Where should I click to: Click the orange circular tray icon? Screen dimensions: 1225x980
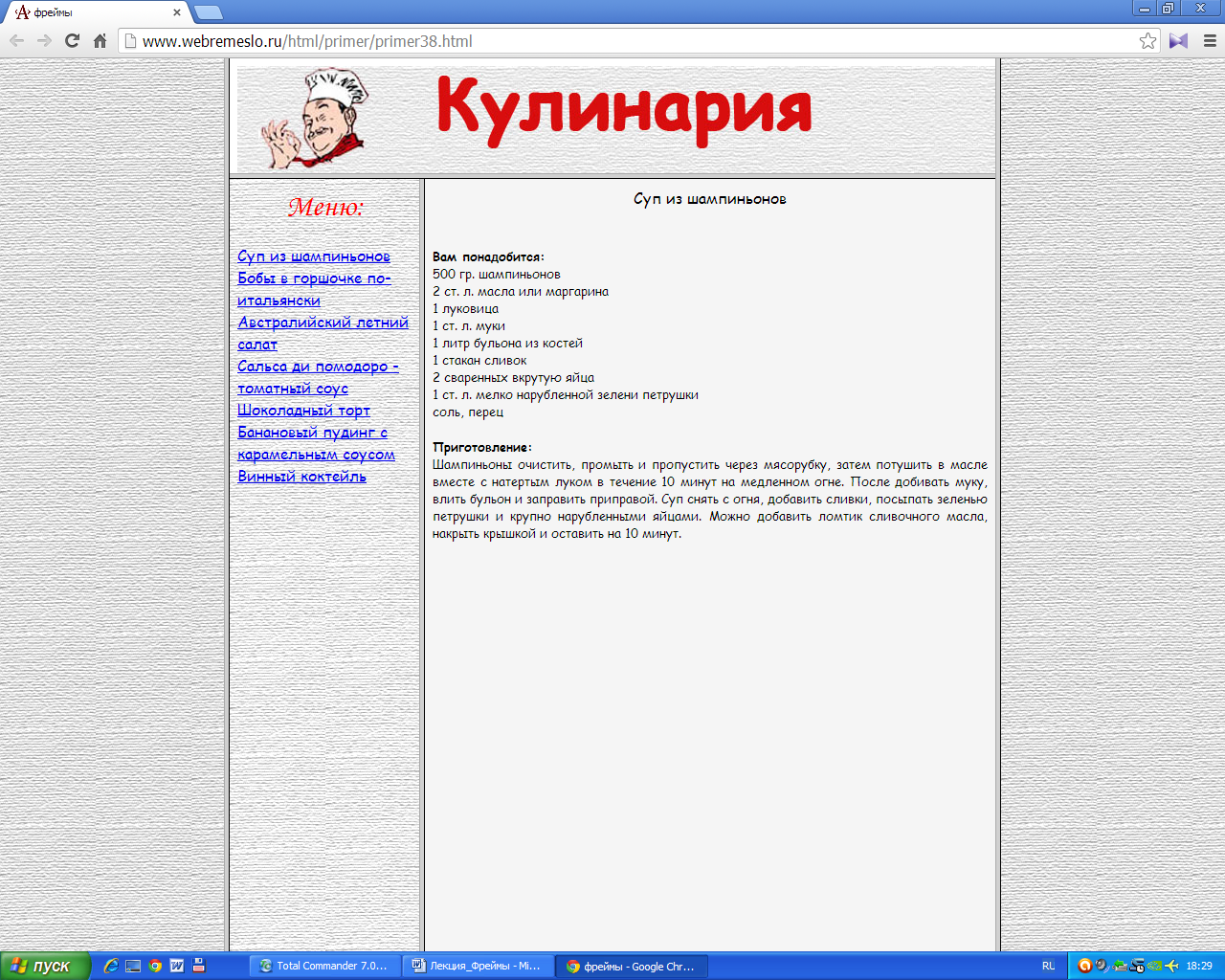tap(1084, 966)
